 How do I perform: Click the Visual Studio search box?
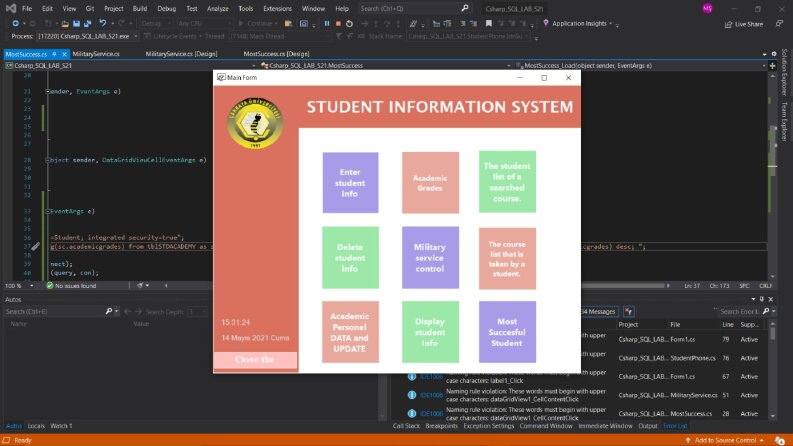[414, 9]
